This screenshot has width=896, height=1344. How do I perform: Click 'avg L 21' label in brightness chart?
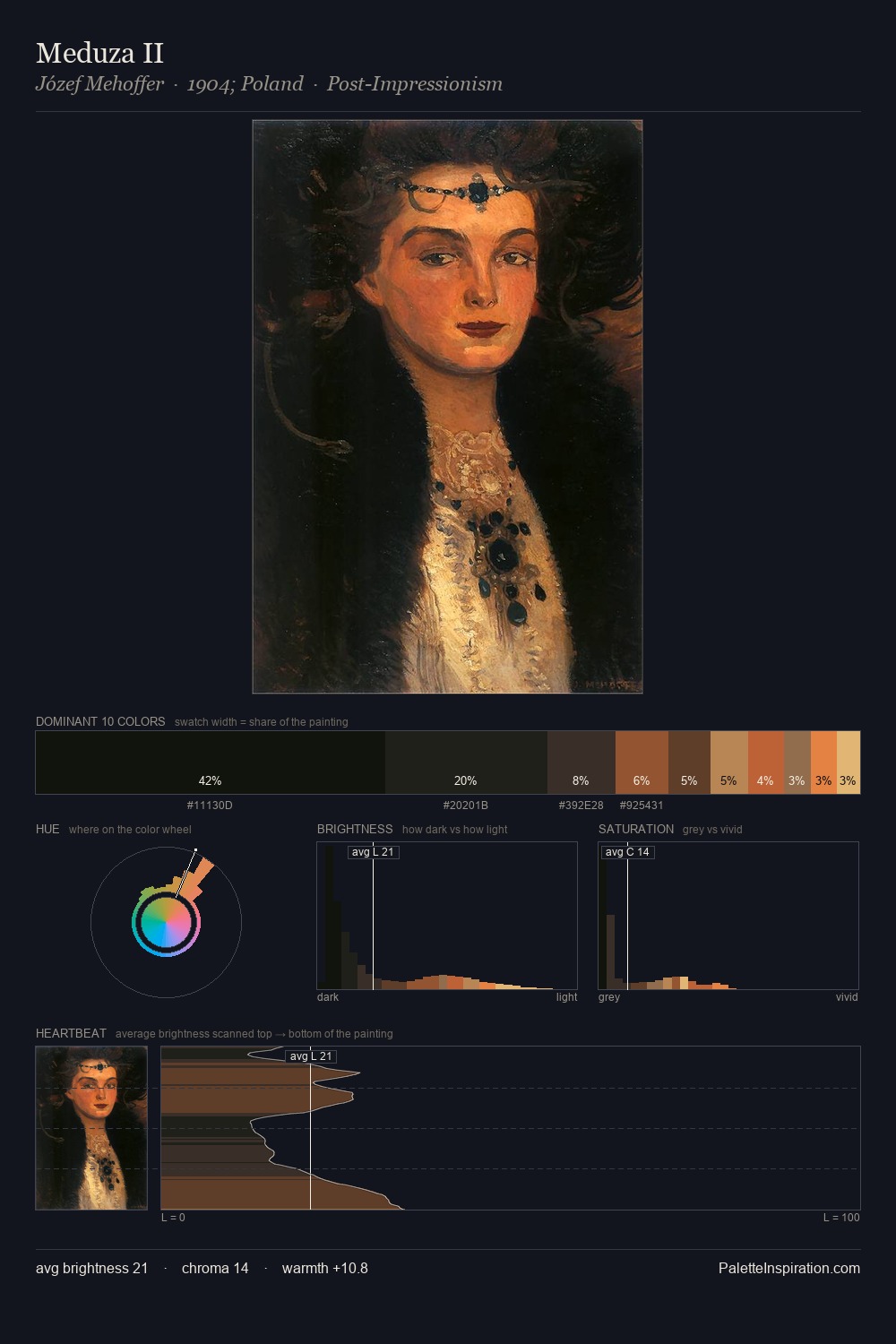tap(374, 852)
